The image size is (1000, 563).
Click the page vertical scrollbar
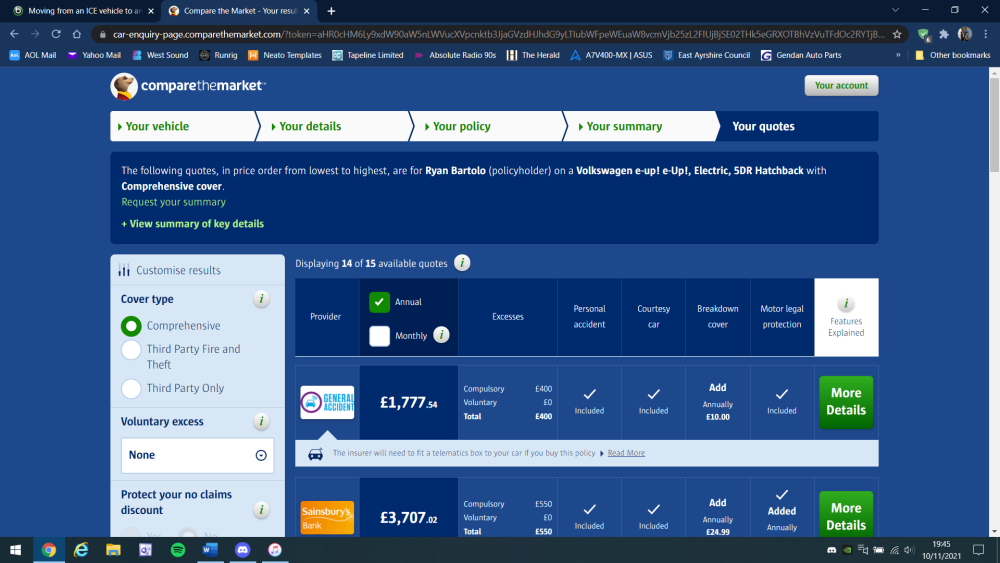click(x=994, y=126)
